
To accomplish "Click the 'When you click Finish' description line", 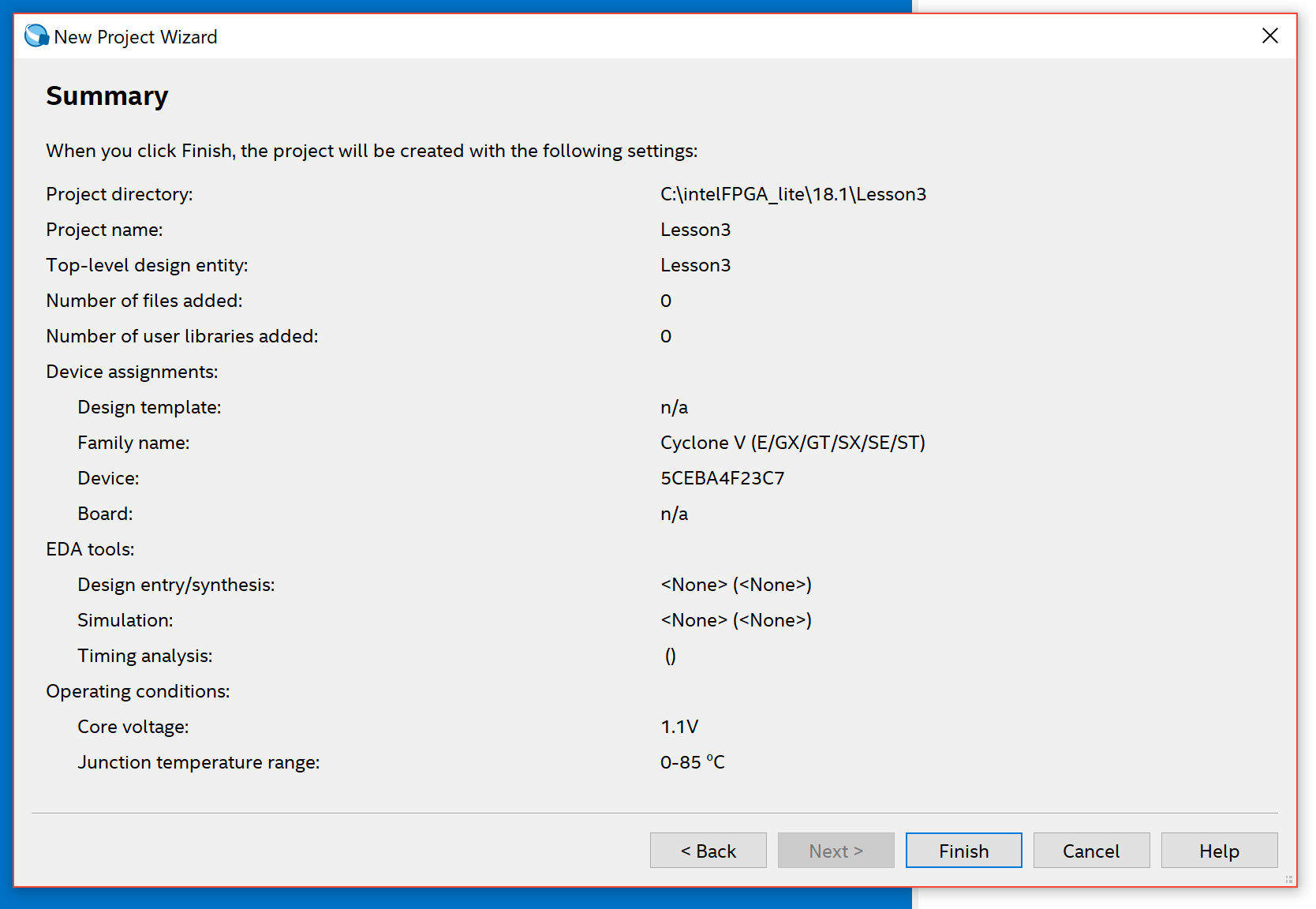I will click(x=372, y=151).
